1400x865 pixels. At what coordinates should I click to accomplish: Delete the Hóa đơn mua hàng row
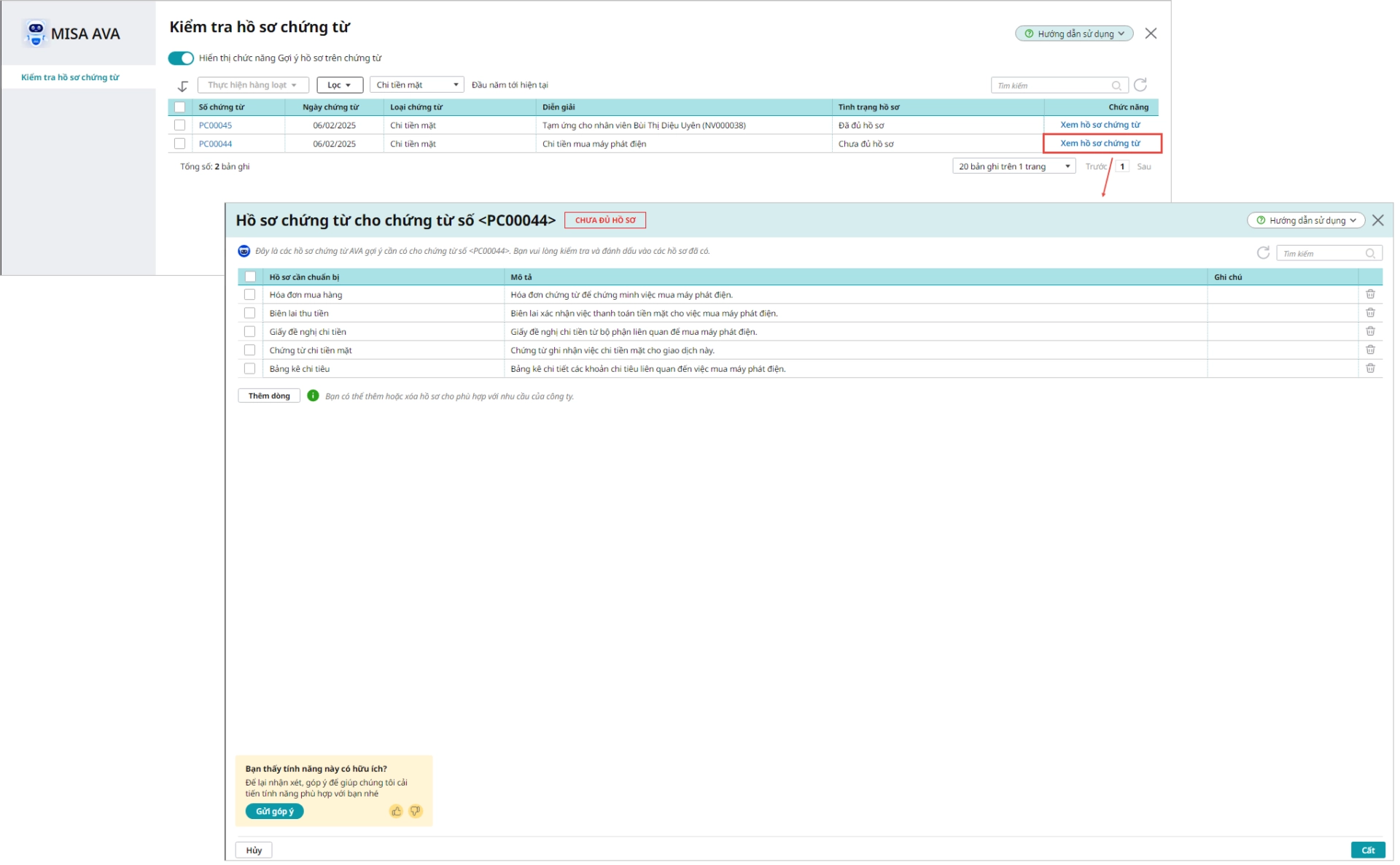[x=1370, y=294]
